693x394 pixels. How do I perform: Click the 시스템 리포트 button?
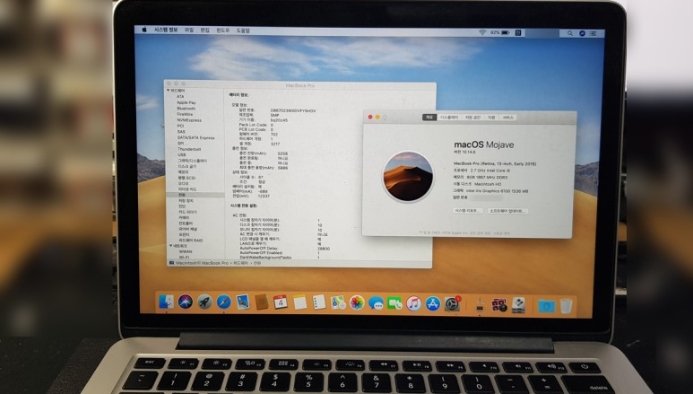[x=468, y=211]
